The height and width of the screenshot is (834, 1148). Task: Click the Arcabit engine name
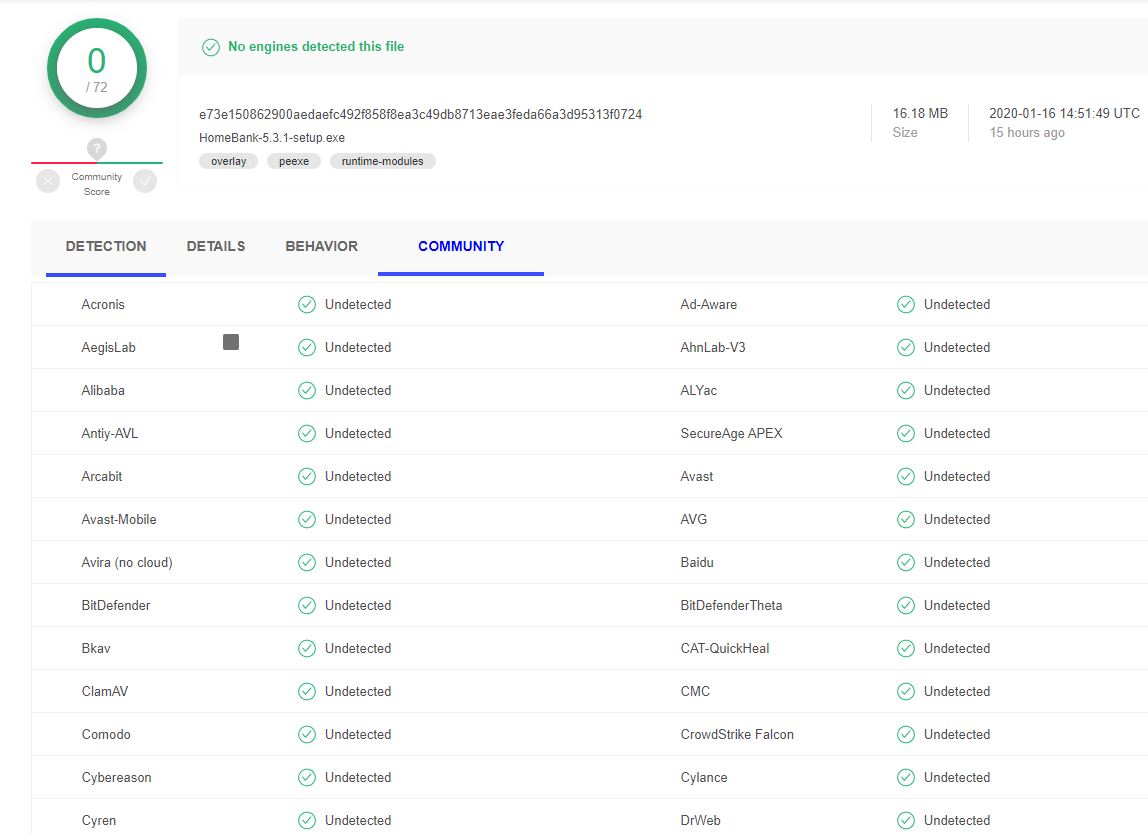(x=102, y=477)
